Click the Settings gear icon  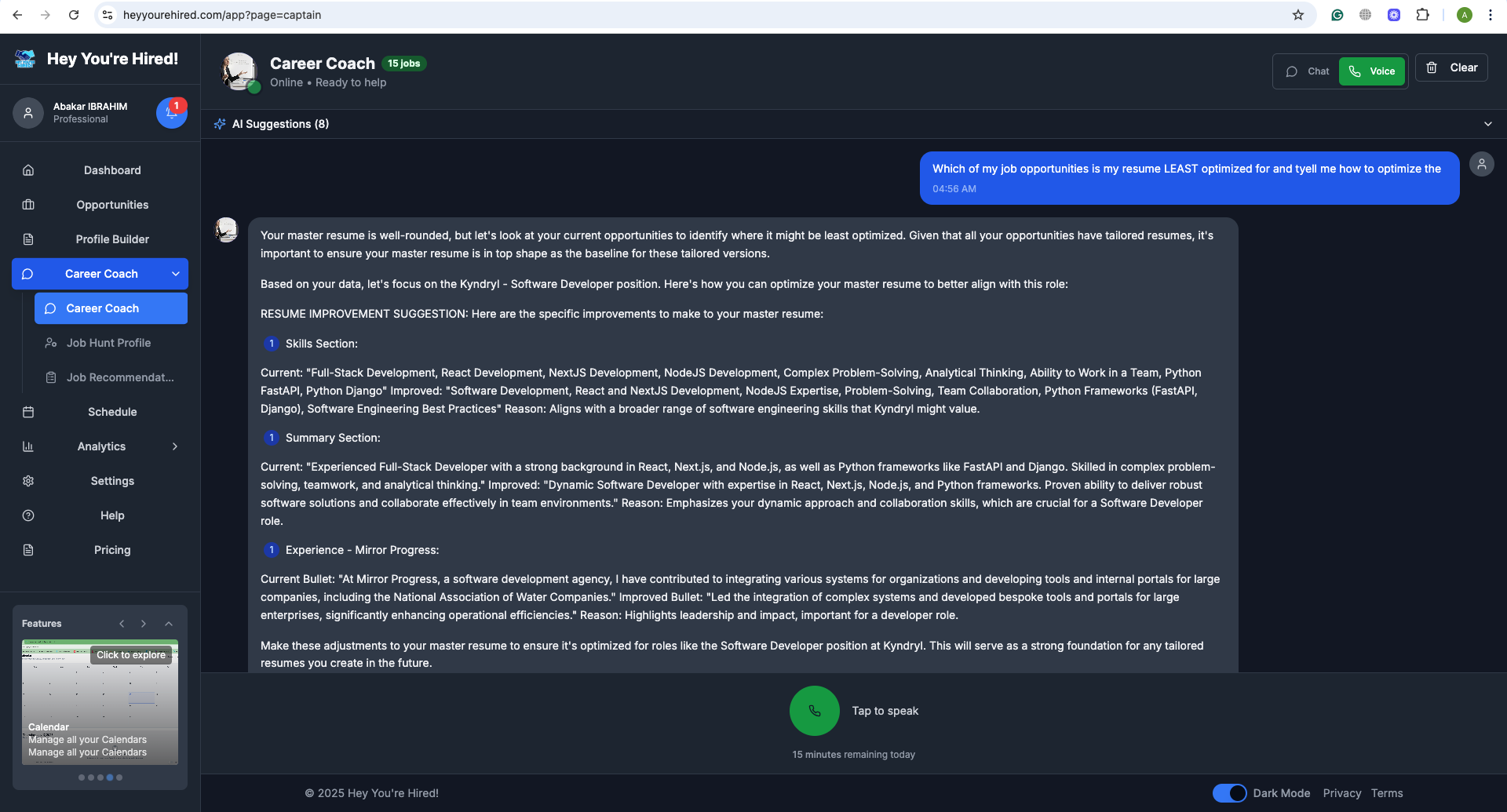point(28,481)
